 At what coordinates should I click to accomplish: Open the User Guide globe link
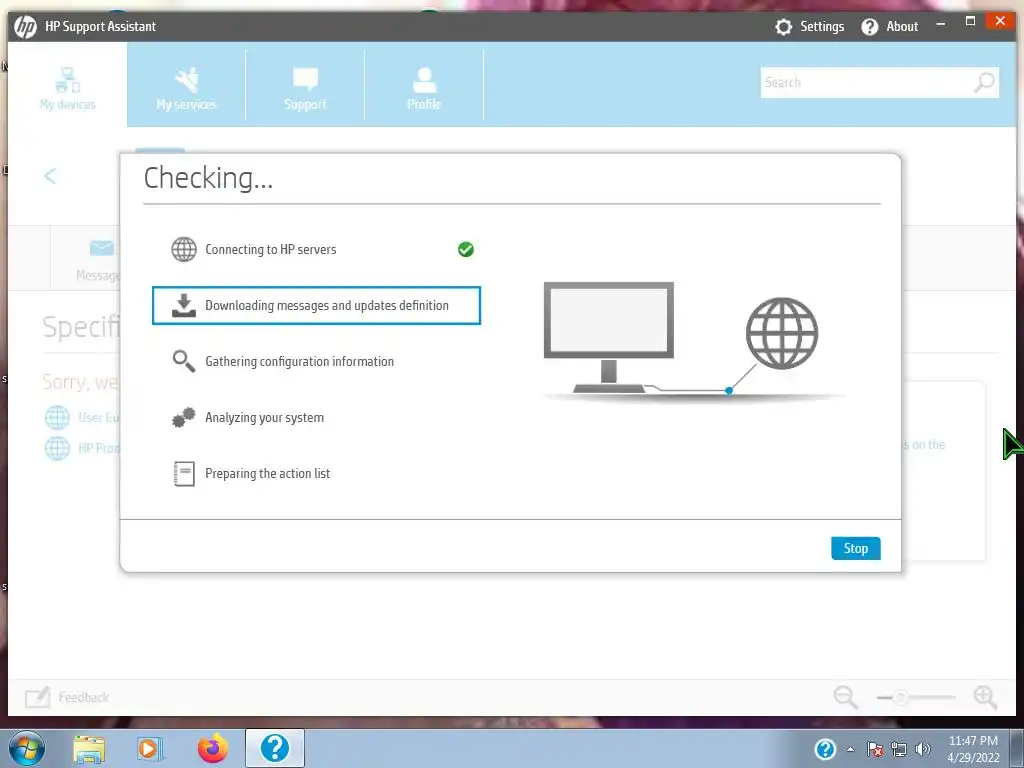coord(57,417)
